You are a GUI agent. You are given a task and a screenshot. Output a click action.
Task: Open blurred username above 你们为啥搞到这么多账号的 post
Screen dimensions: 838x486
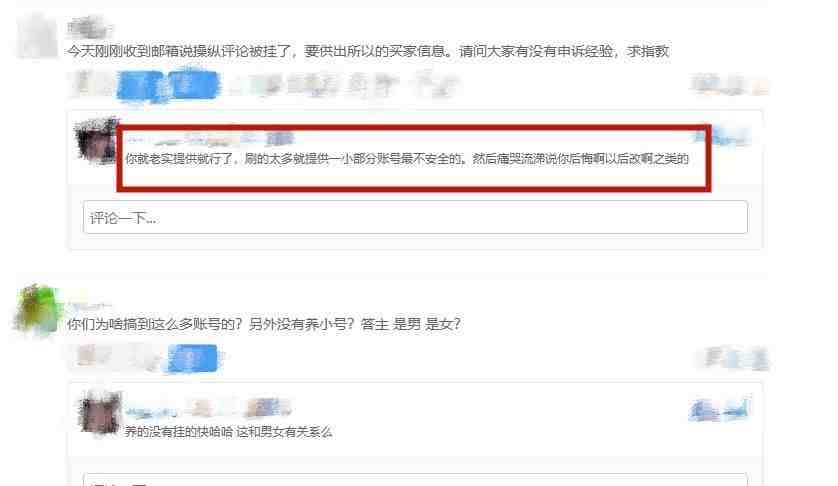[89, 306]
